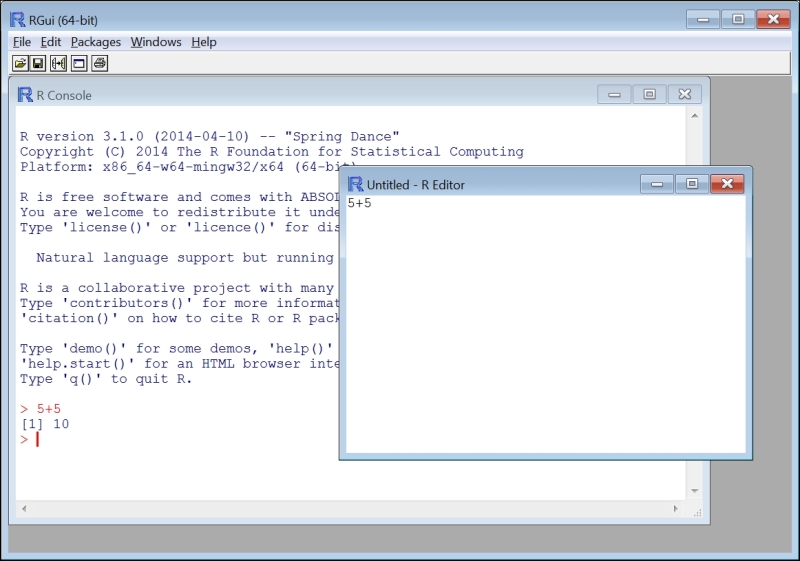Click the "R version 3.1.0" console line
This screenshot has width=800, height=561.
point(209,136)
